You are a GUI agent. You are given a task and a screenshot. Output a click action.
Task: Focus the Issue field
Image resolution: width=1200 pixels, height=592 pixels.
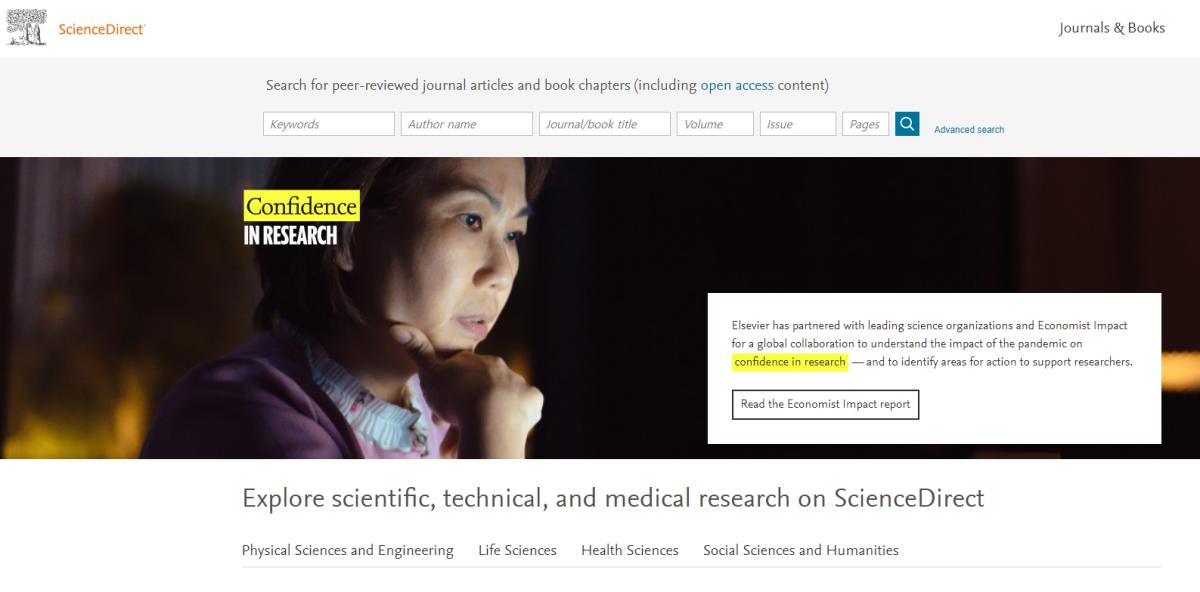798,124
